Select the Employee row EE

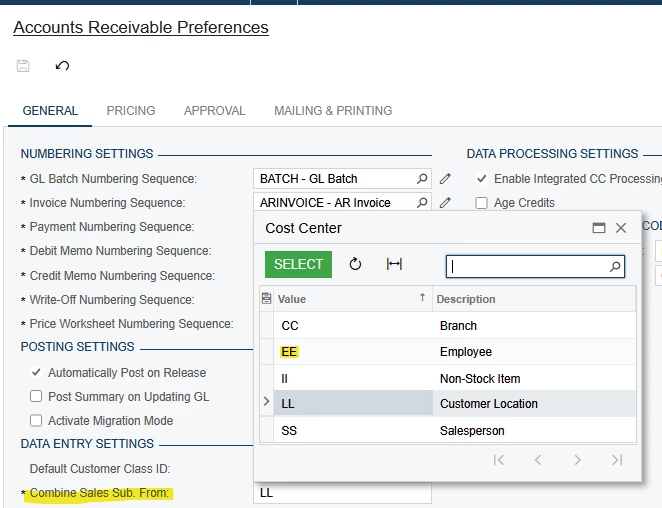pyautogui.click(x=290, y=352)
